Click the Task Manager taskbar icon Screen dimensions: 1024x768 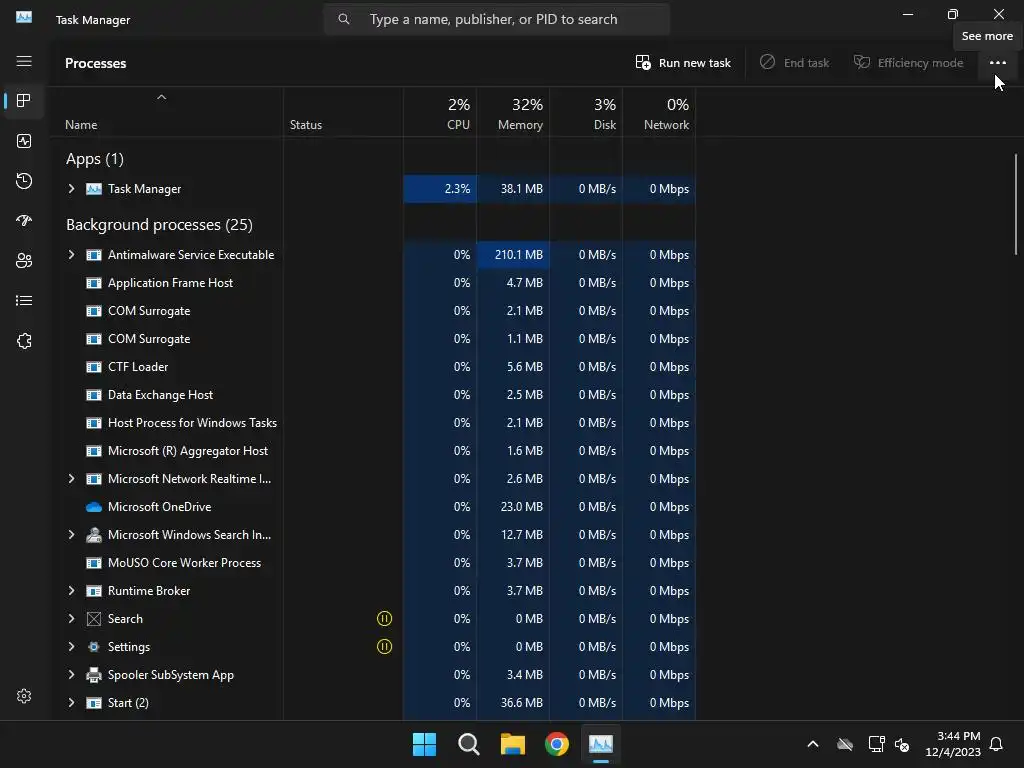601,744
